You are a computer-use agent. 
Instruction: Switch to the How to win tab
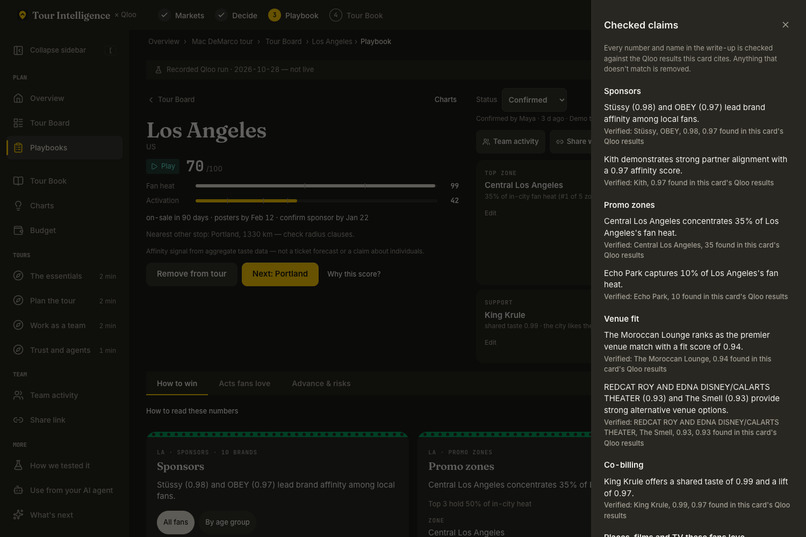tap(177, 383)
